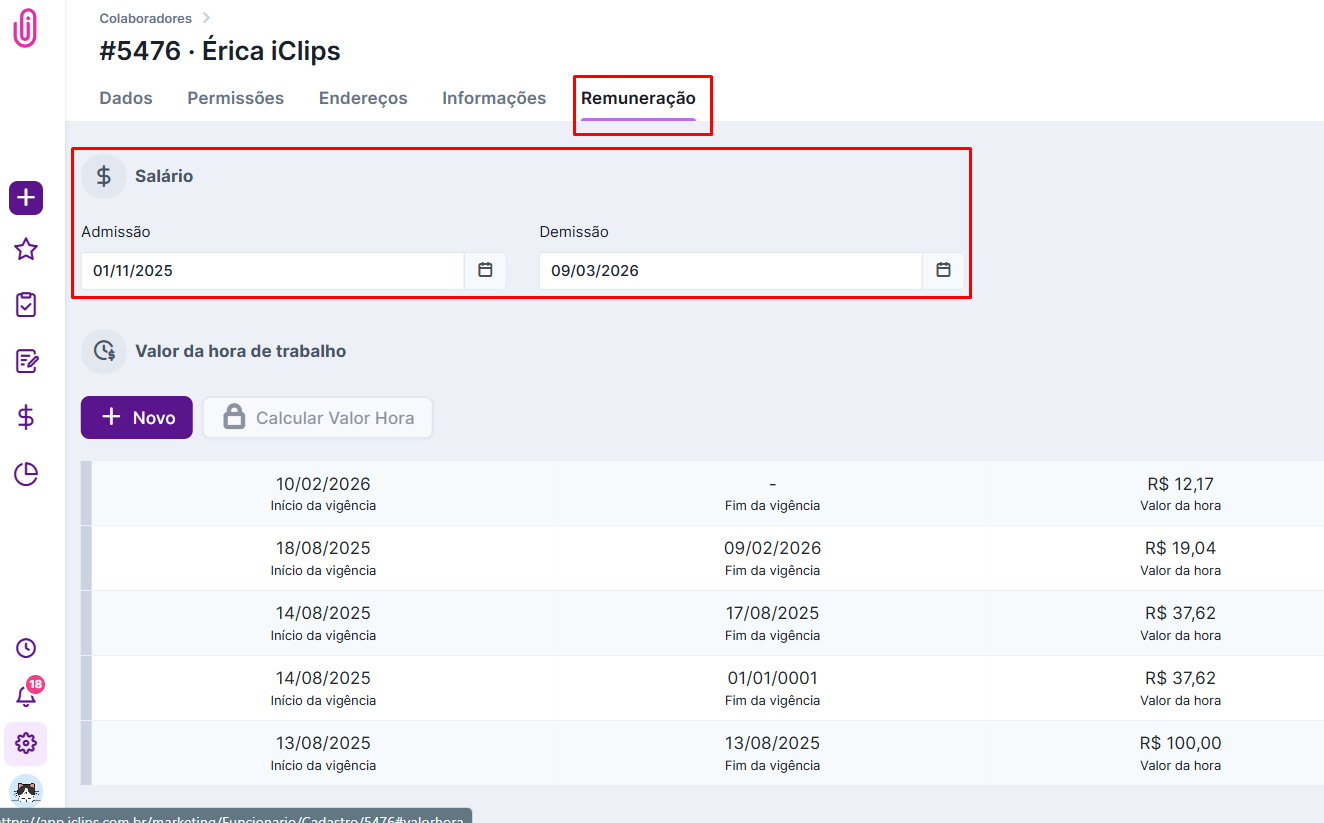Switch to the Permissões tab
1324x823 pixels.
(x=235, y=98)
